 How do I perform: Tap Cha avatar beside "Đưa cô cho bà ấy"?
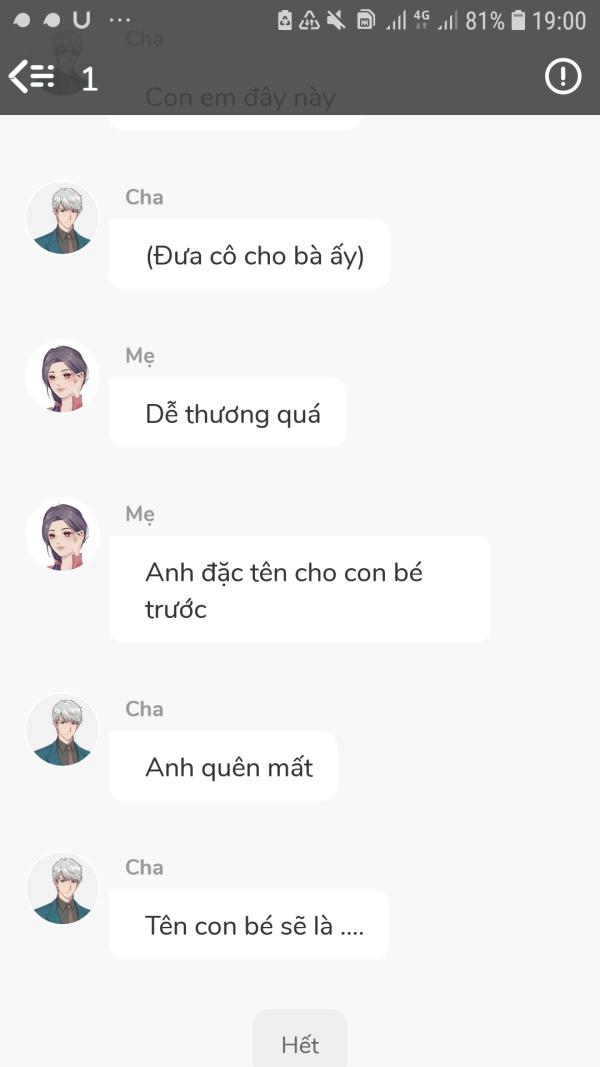click(62, 219)
